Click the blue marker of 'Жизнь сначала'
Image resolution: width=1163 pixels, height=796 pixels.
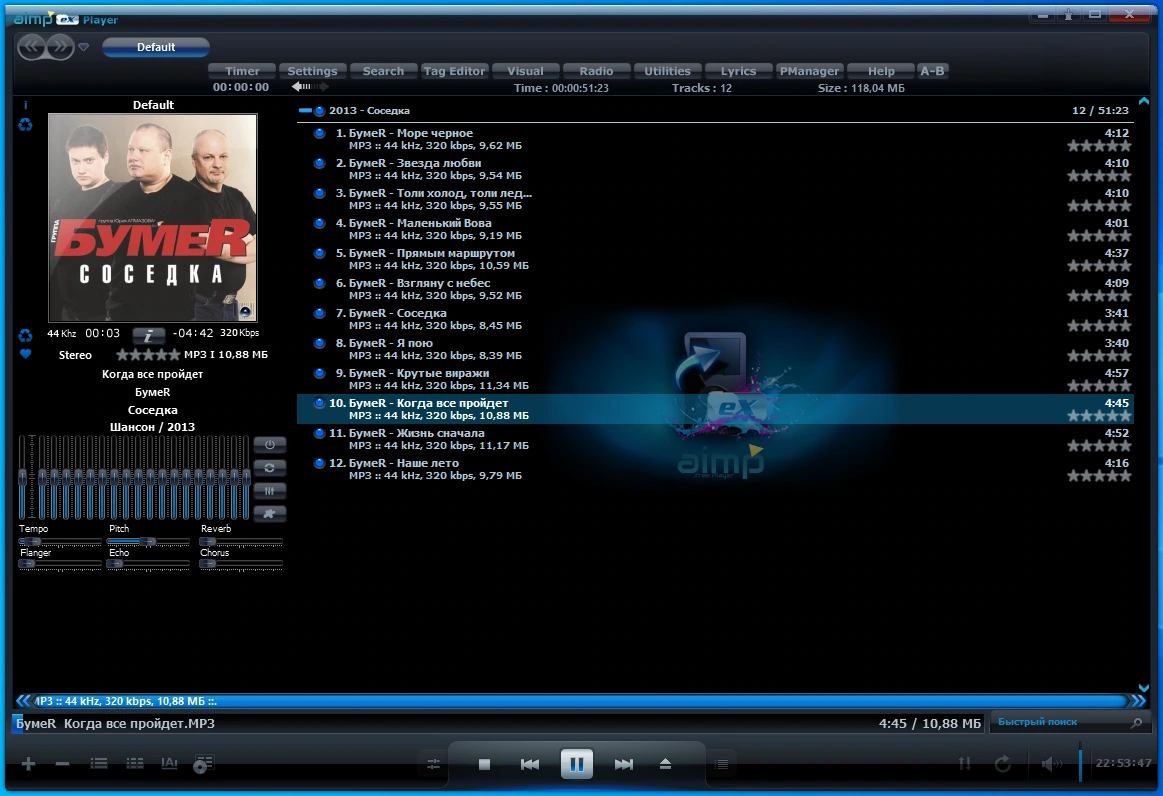pyautogui.click(x=319, y=433)
